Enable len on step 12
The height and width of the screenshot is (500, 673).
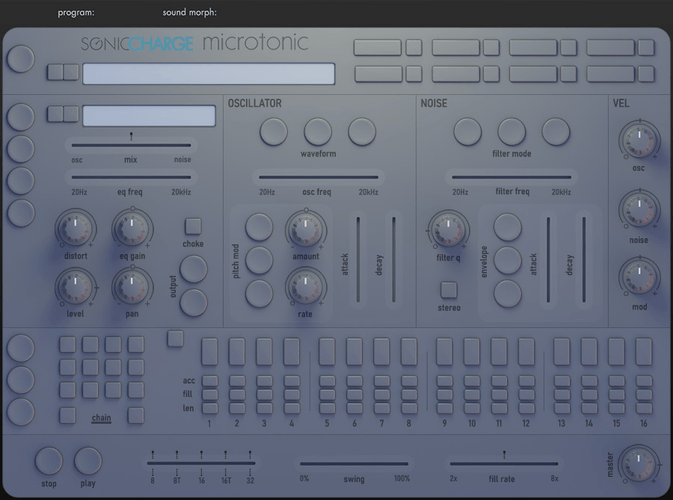pos(526,408)
